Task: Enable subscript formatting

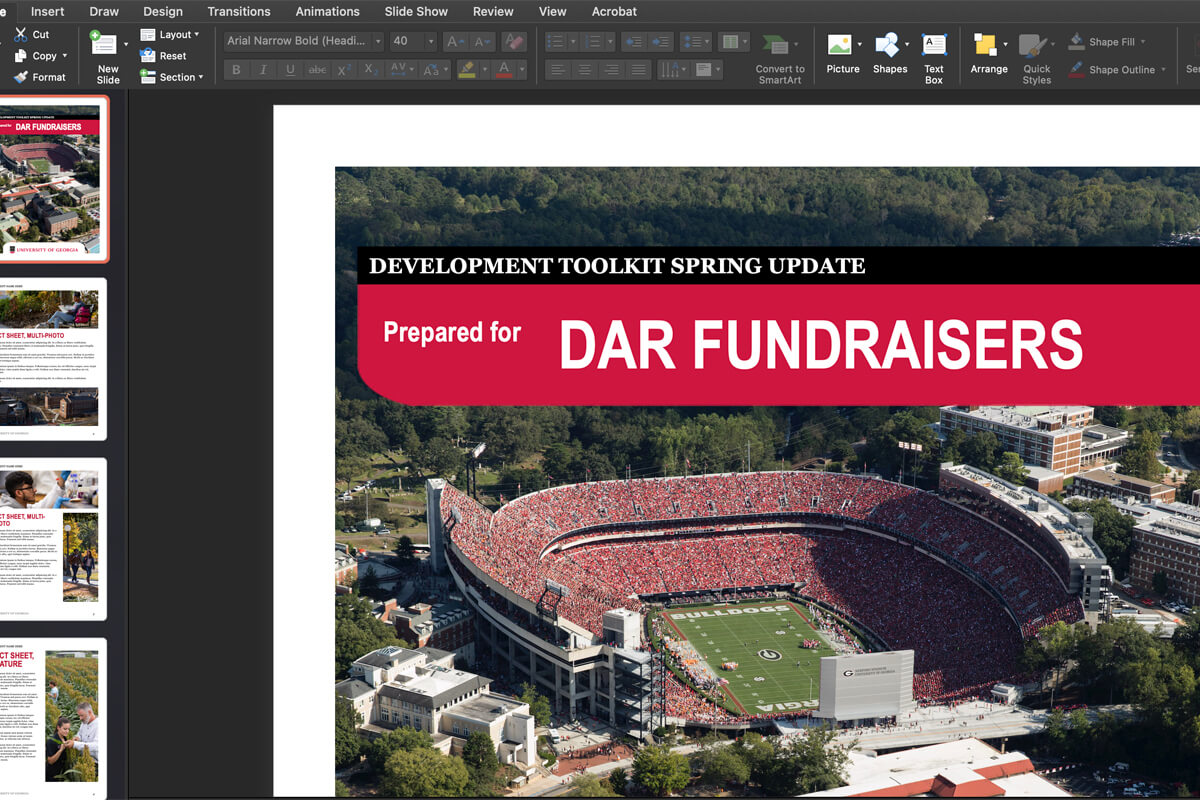Action: click(x=370, y=70)
